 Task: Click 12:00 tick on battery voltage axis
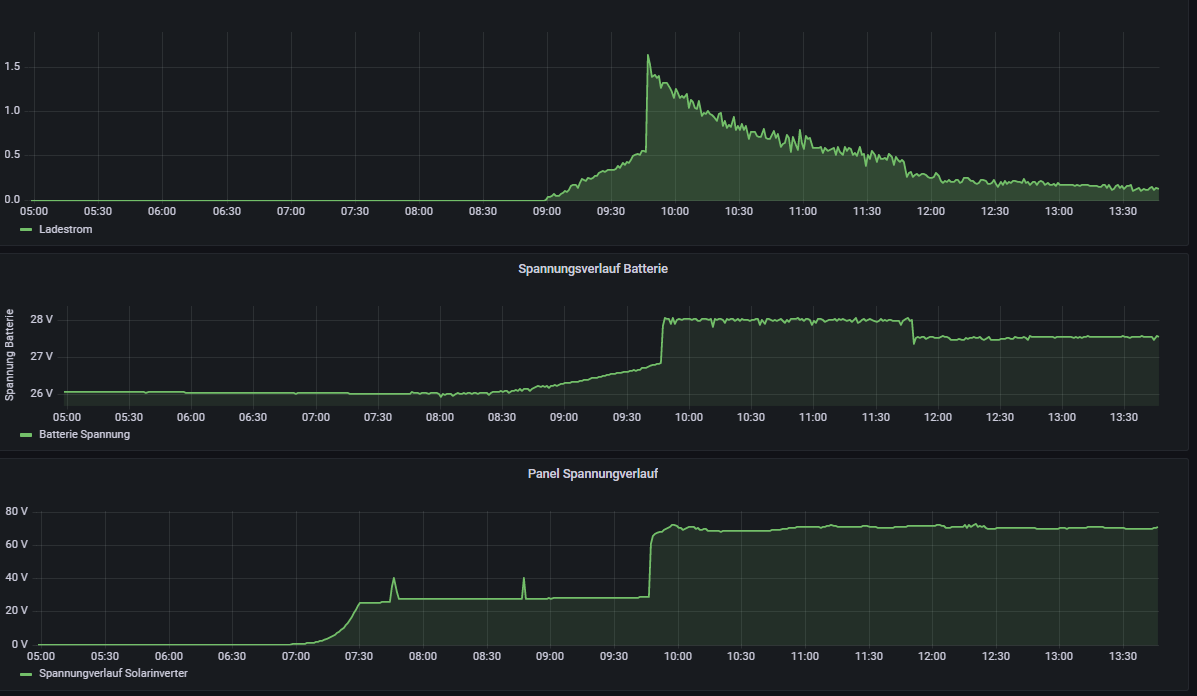click(937, 416)
